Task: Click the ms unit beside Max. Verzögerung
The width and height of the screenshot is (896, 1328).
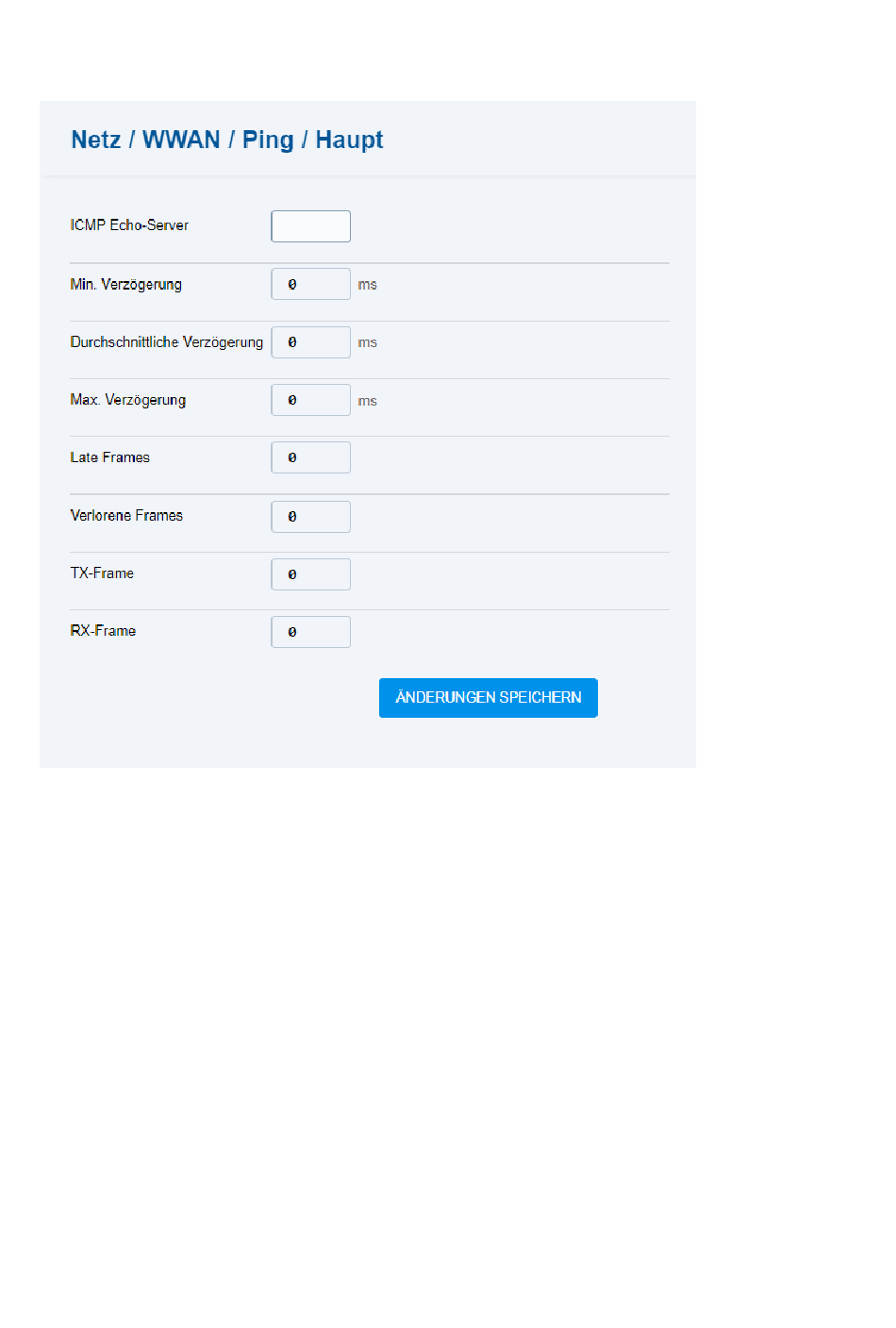Action: pyautogui.click(x=368, y=401)
